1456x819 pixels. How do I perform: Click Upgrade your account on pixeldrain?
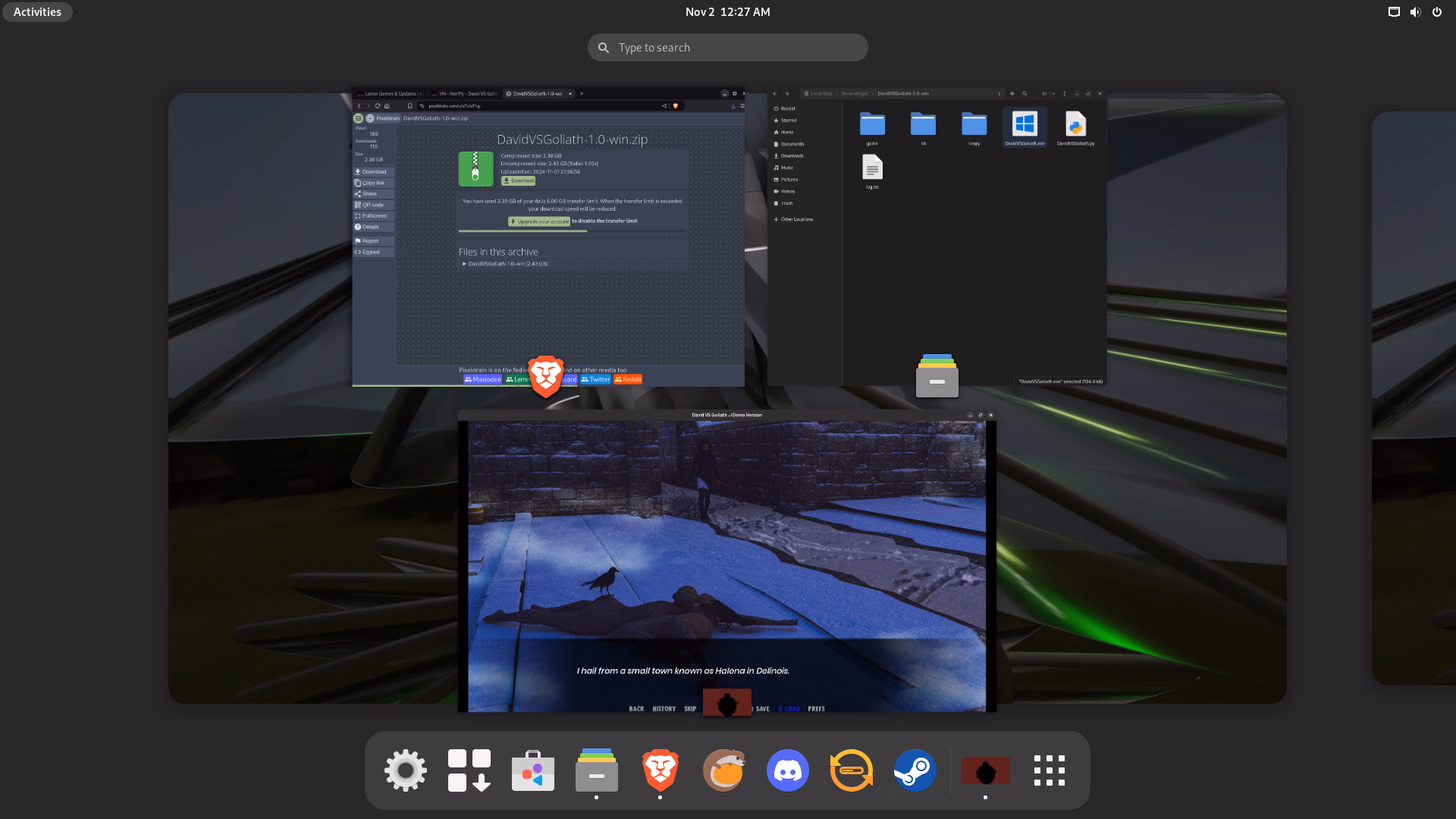coord(539,221)
